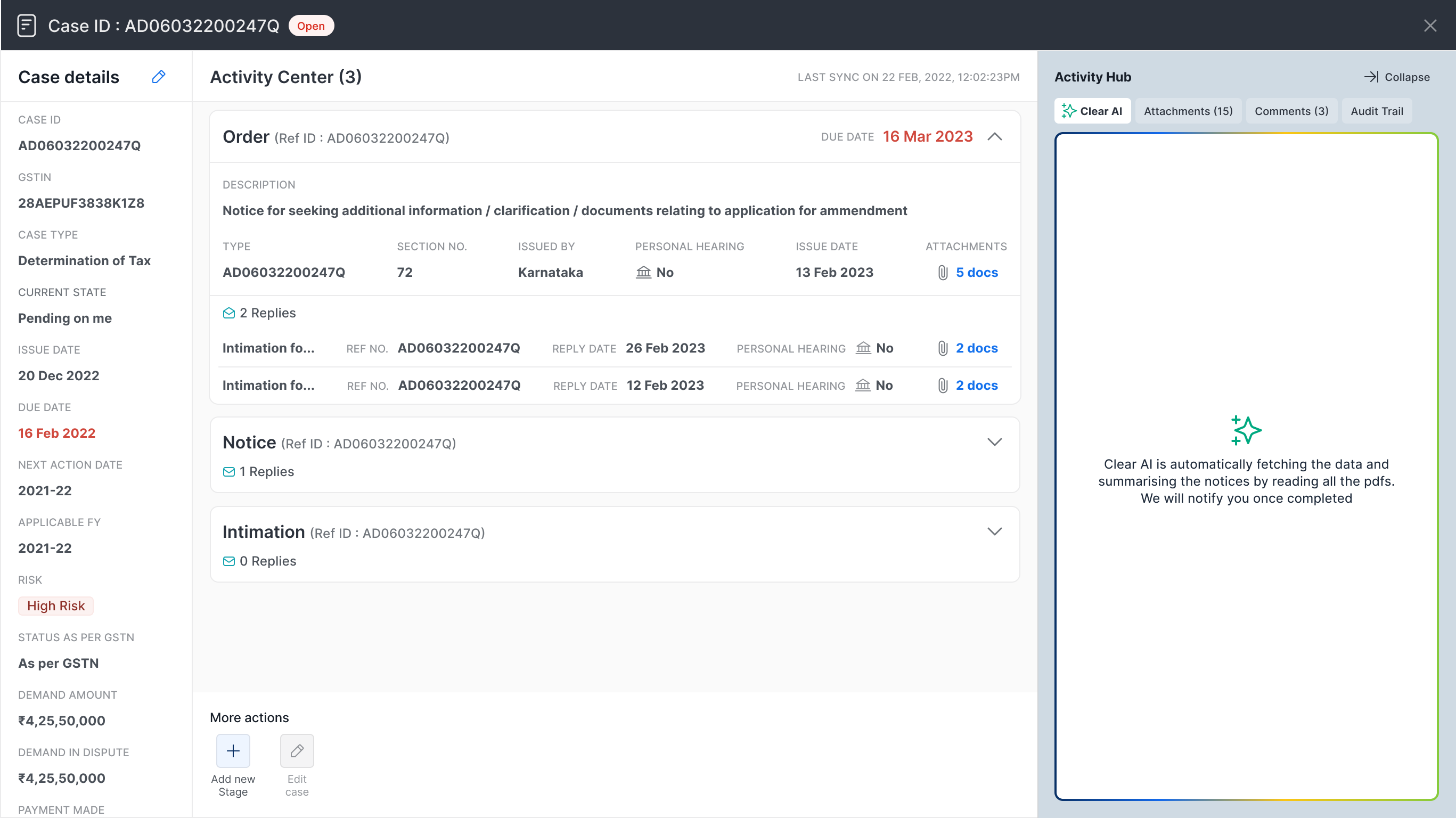Click the Pending on me state value
The width and height of the screenshot is (1456, 818).
tap(65, 318)
